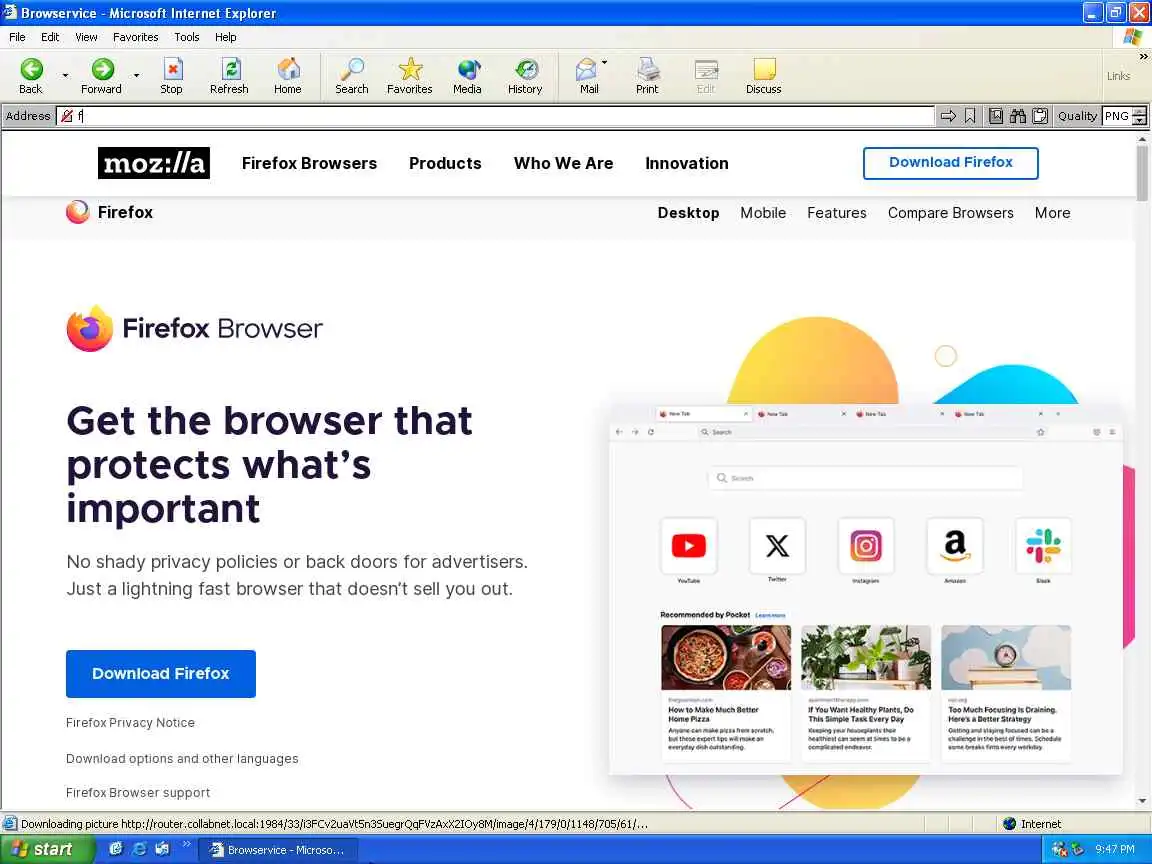
Task: Click the blue Download Firefox button
Action: coord(161,674)
